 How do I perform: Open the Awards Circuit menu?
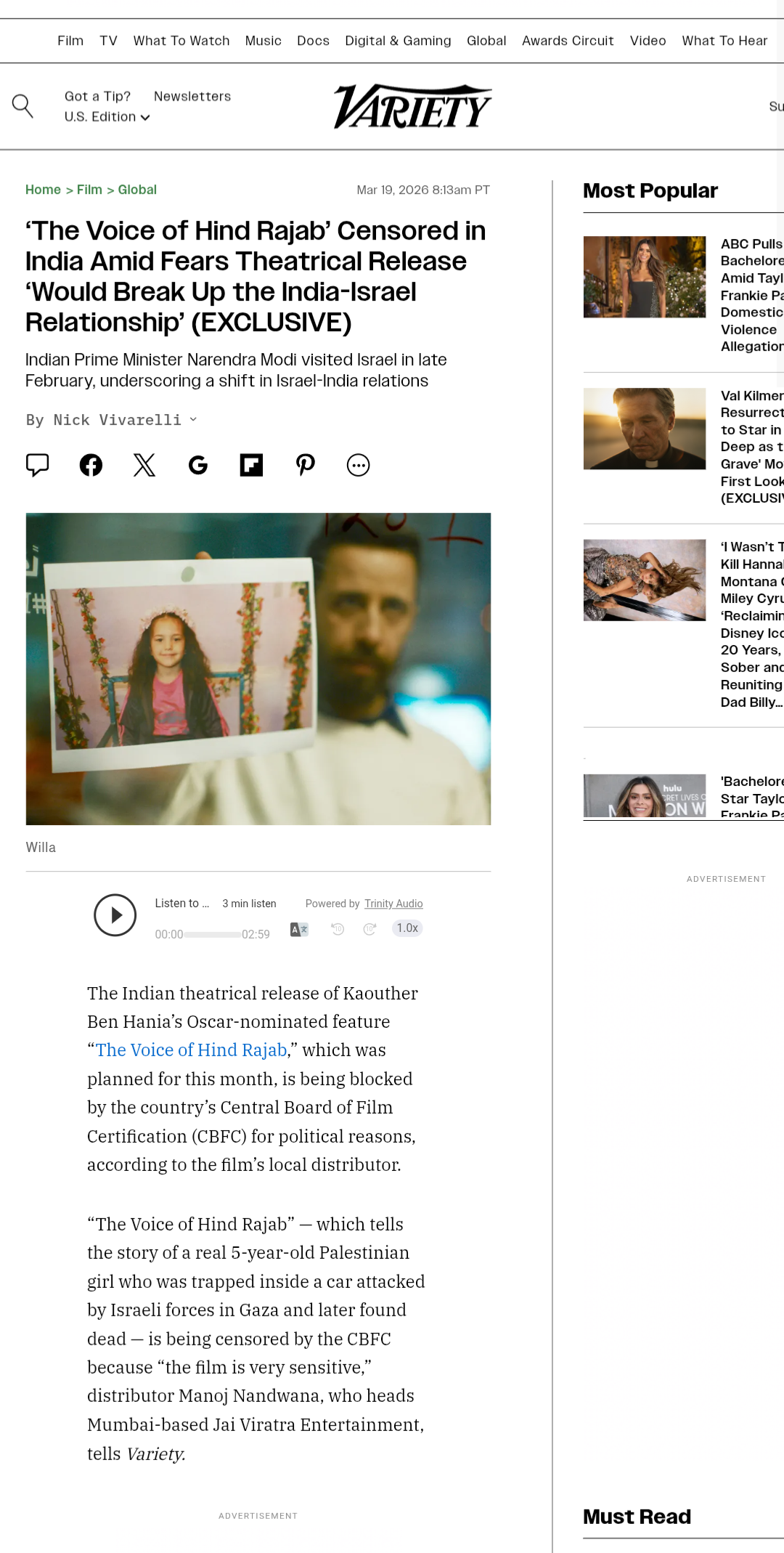click(x=568, y=41)
